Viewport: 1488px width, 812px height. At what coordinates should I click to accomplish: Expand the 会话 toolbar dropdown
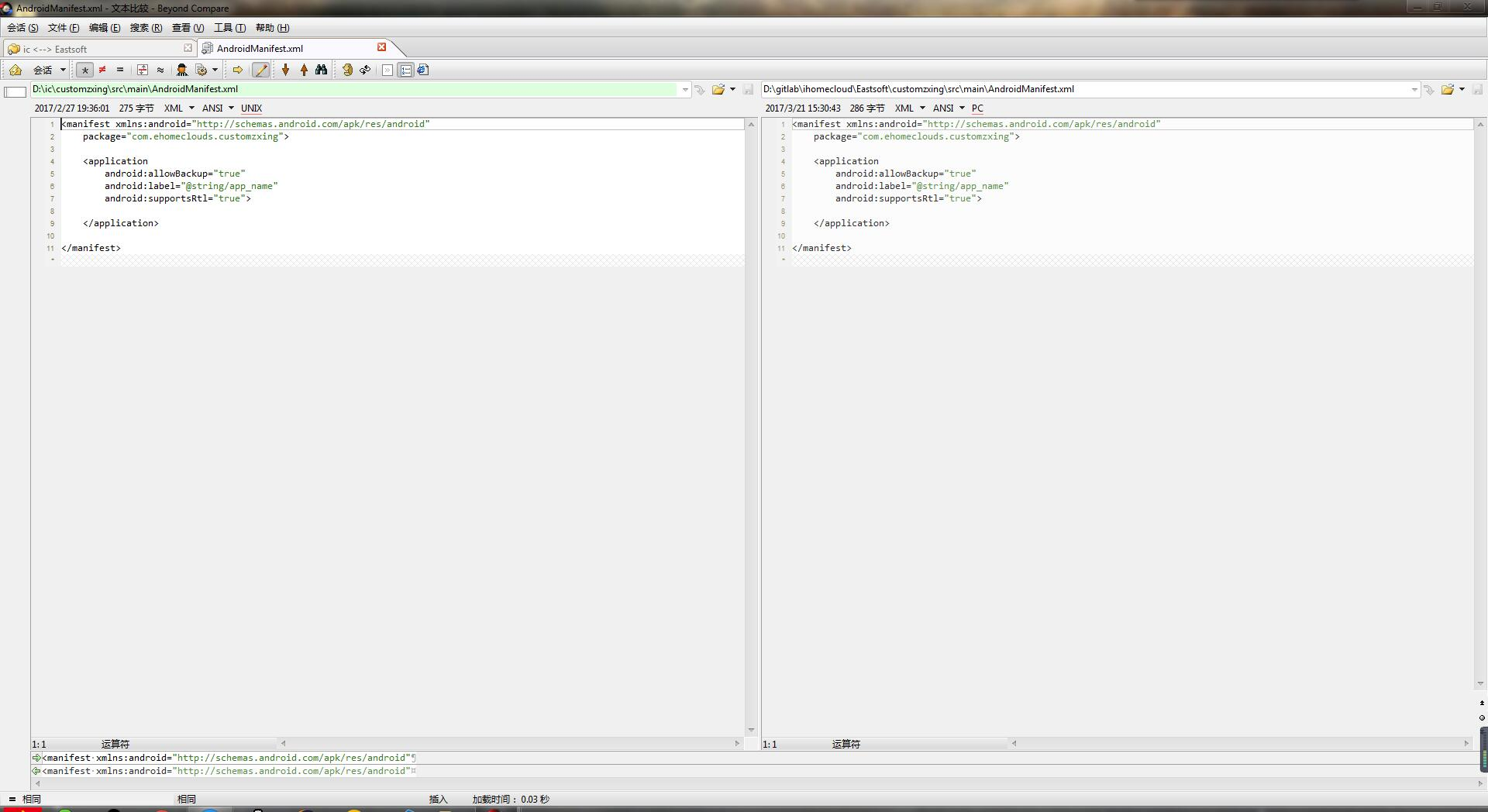pos(63,70)
